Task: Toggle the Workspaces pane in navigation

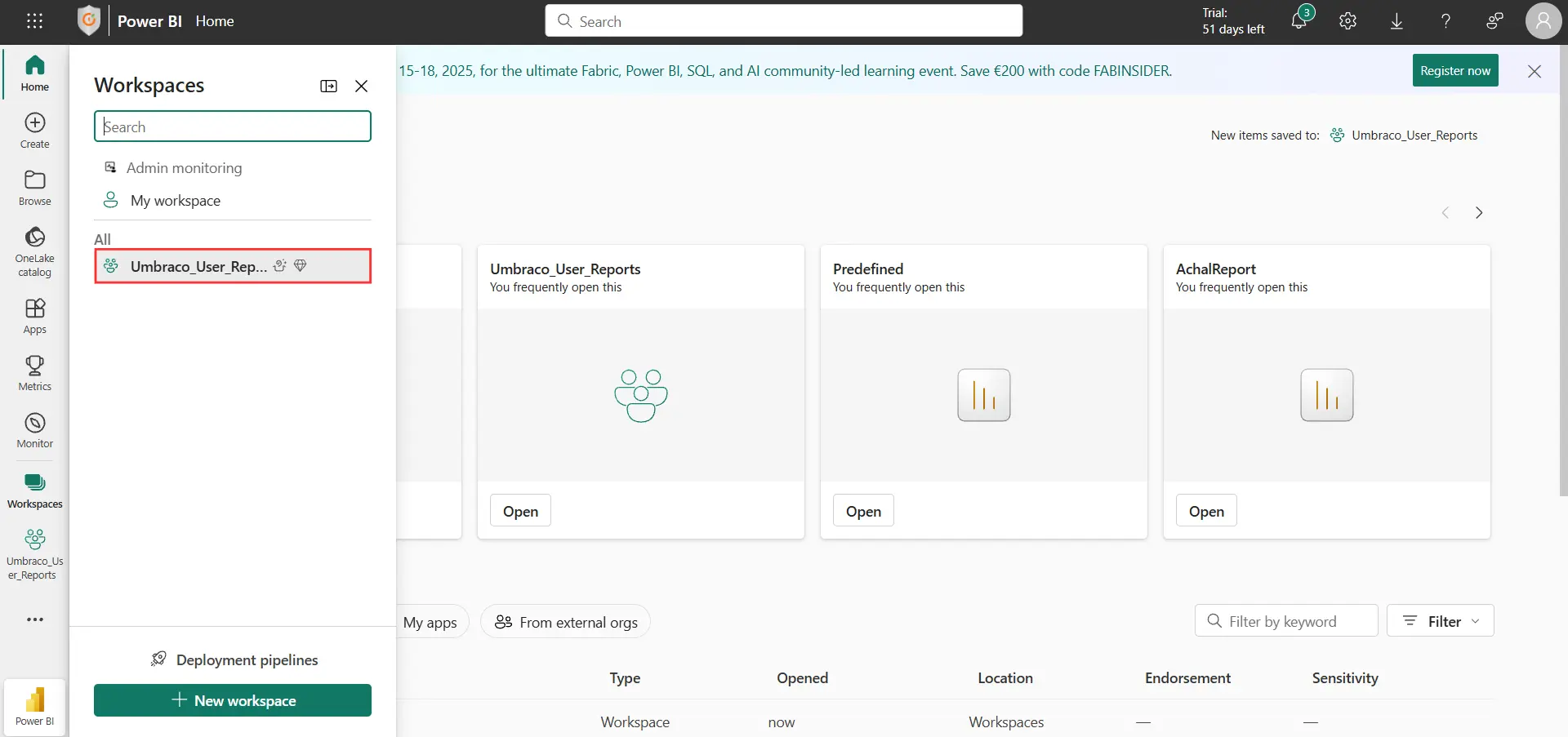Action: point(34,490)
